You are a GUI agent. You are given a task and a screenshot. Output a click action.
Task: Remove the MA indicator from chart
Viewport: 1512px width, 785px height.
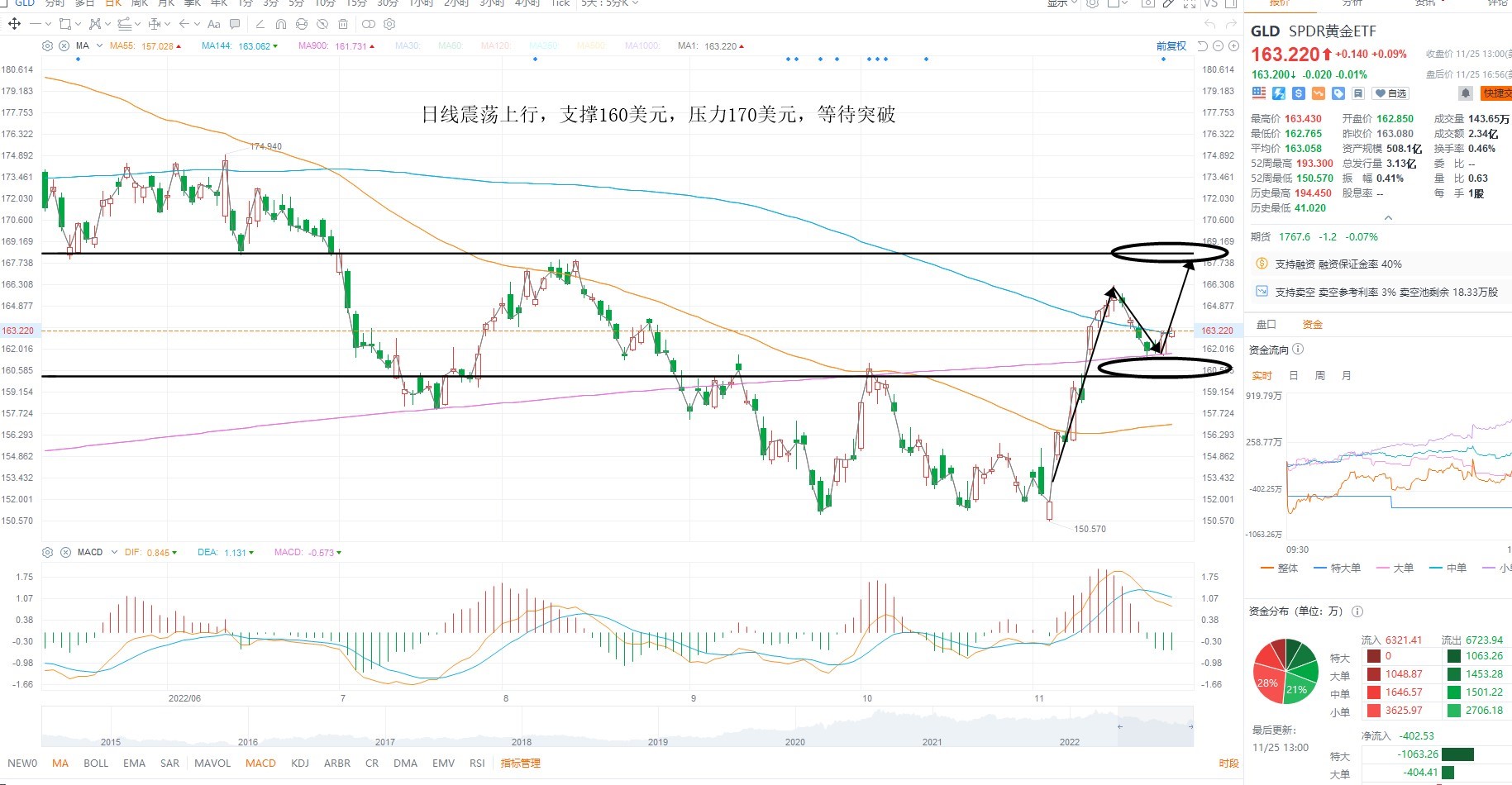point(64,45)
